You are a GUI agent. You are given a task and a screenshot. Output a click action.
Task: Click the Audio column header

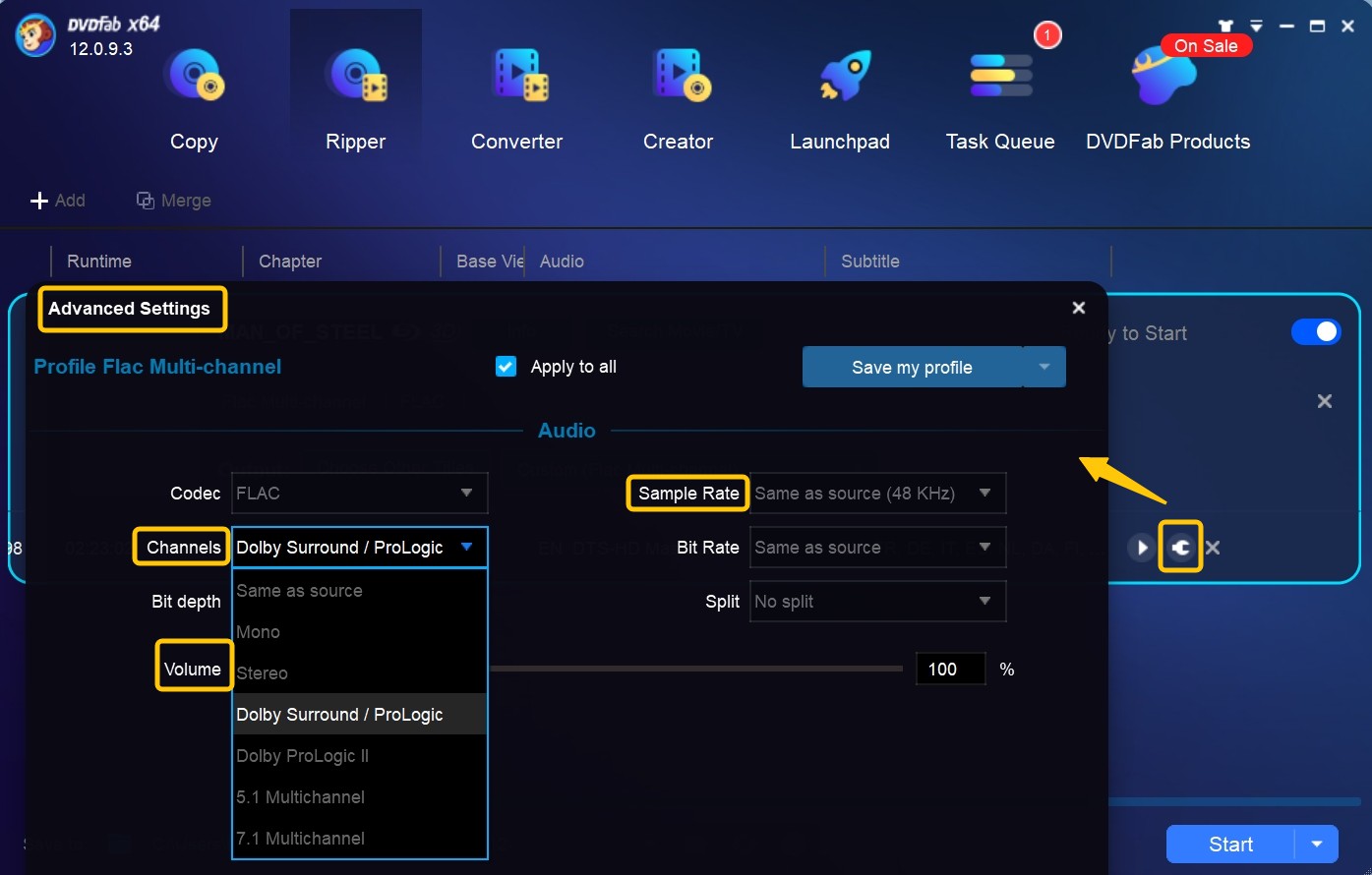562,262
